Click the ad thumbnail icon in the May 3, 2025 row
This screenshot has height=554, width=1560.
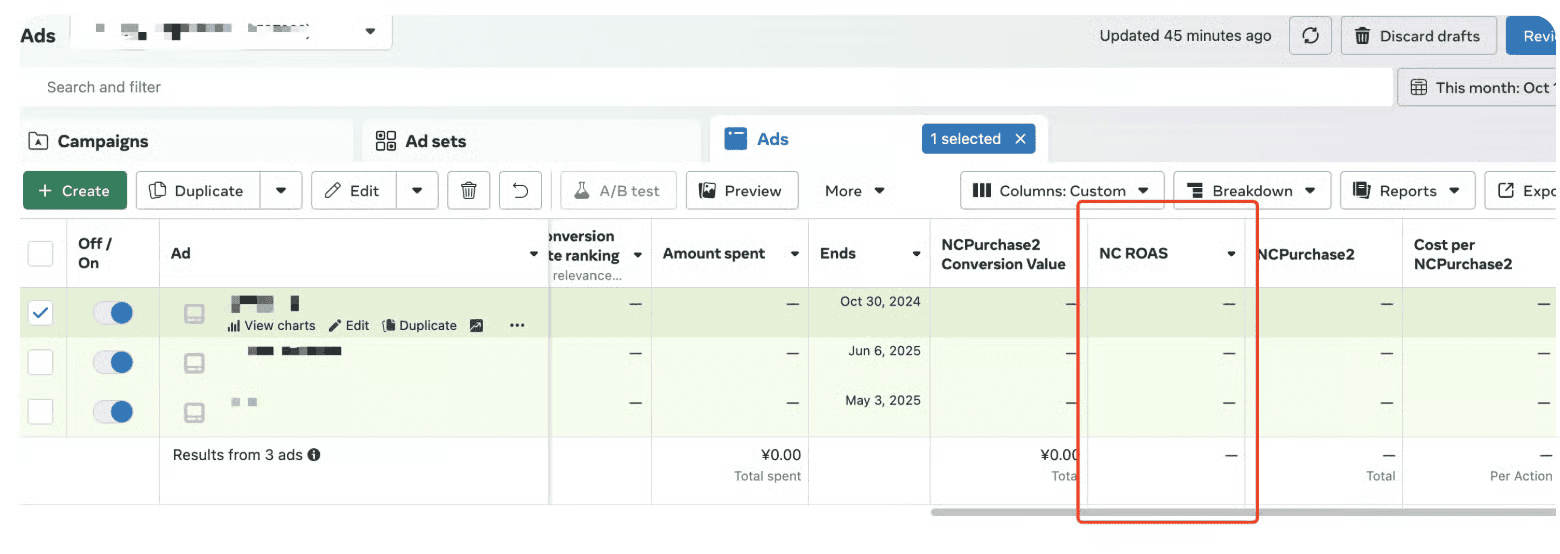[x=194, y=412]
